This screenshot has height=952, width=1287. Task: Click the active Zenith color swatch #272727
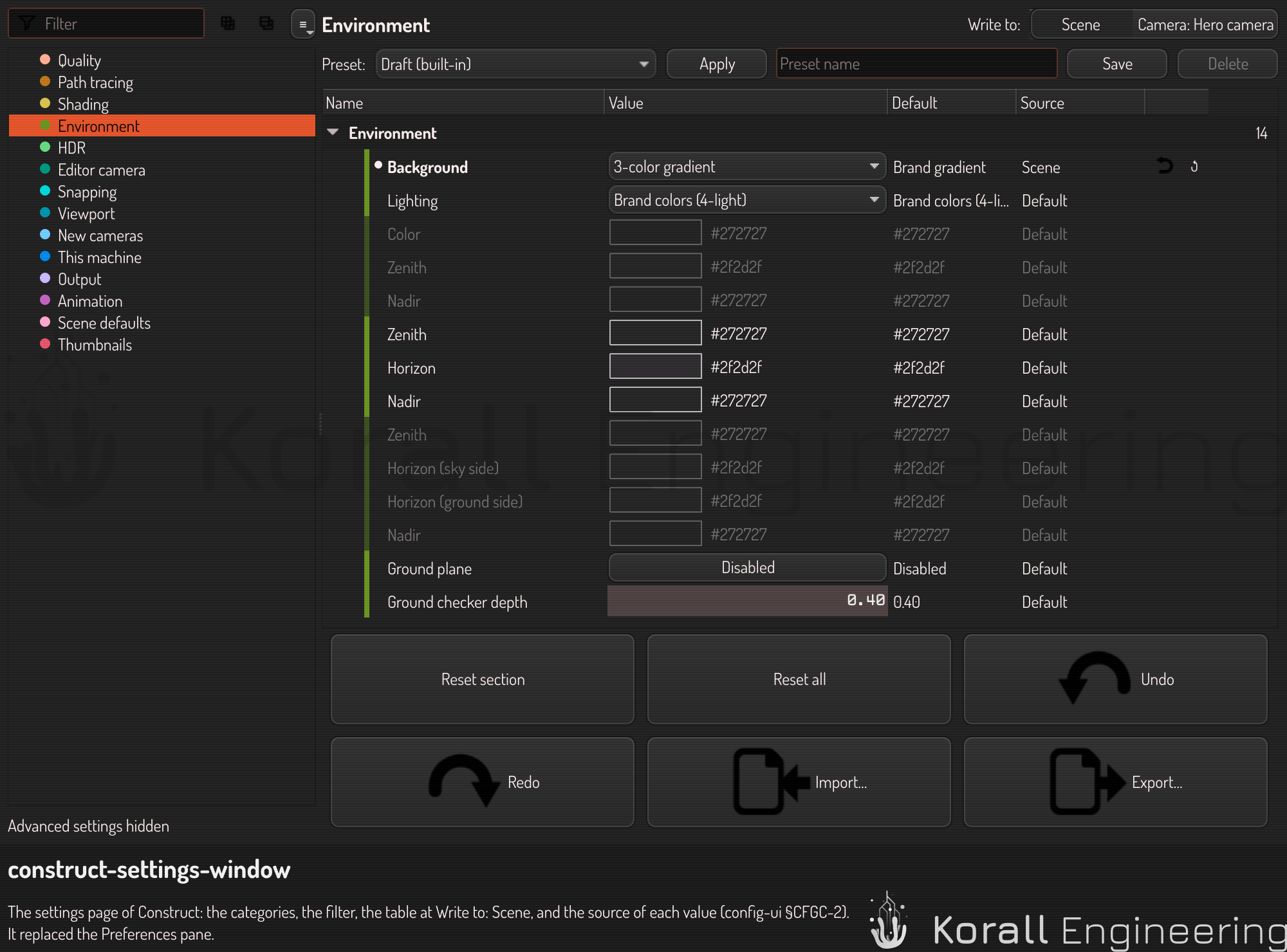(x=655, y=333)
